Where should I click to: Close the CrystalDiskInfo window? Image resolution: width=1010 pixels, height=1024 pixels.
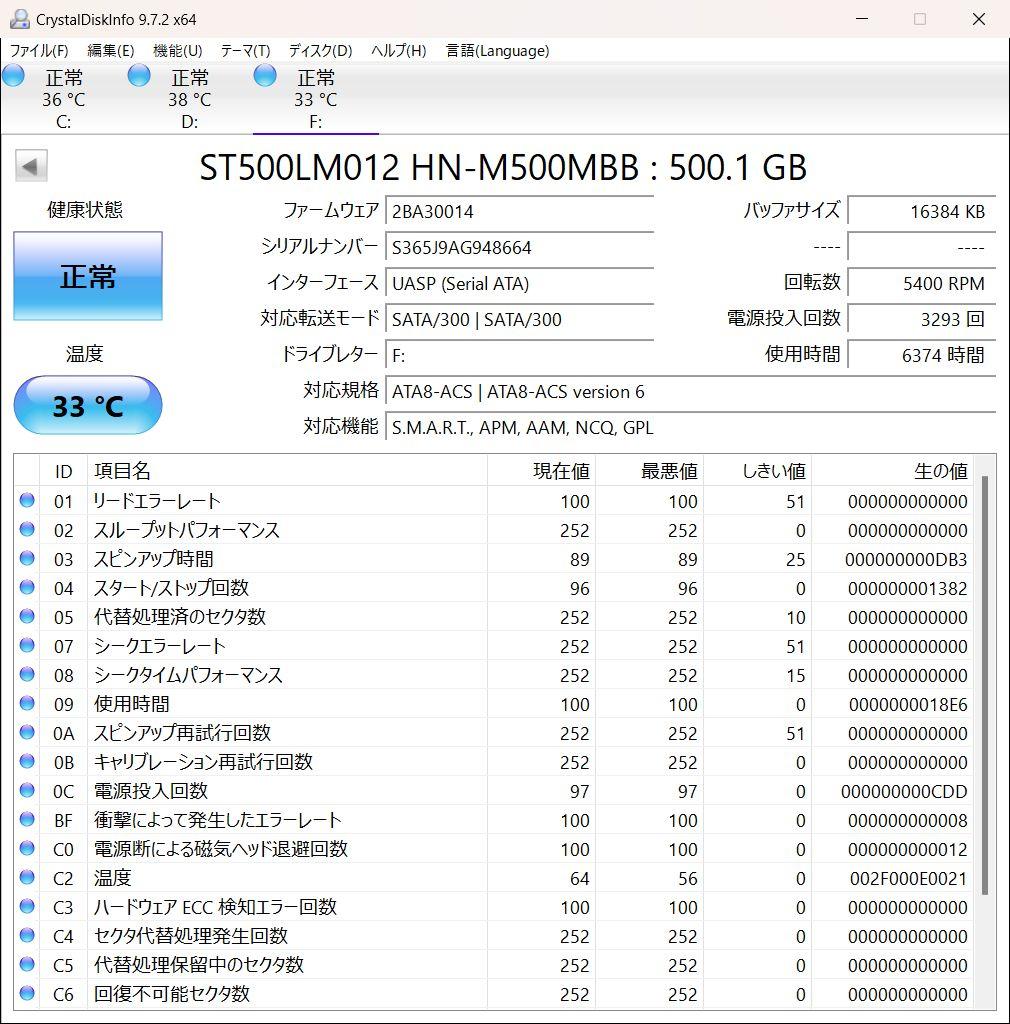979,19
